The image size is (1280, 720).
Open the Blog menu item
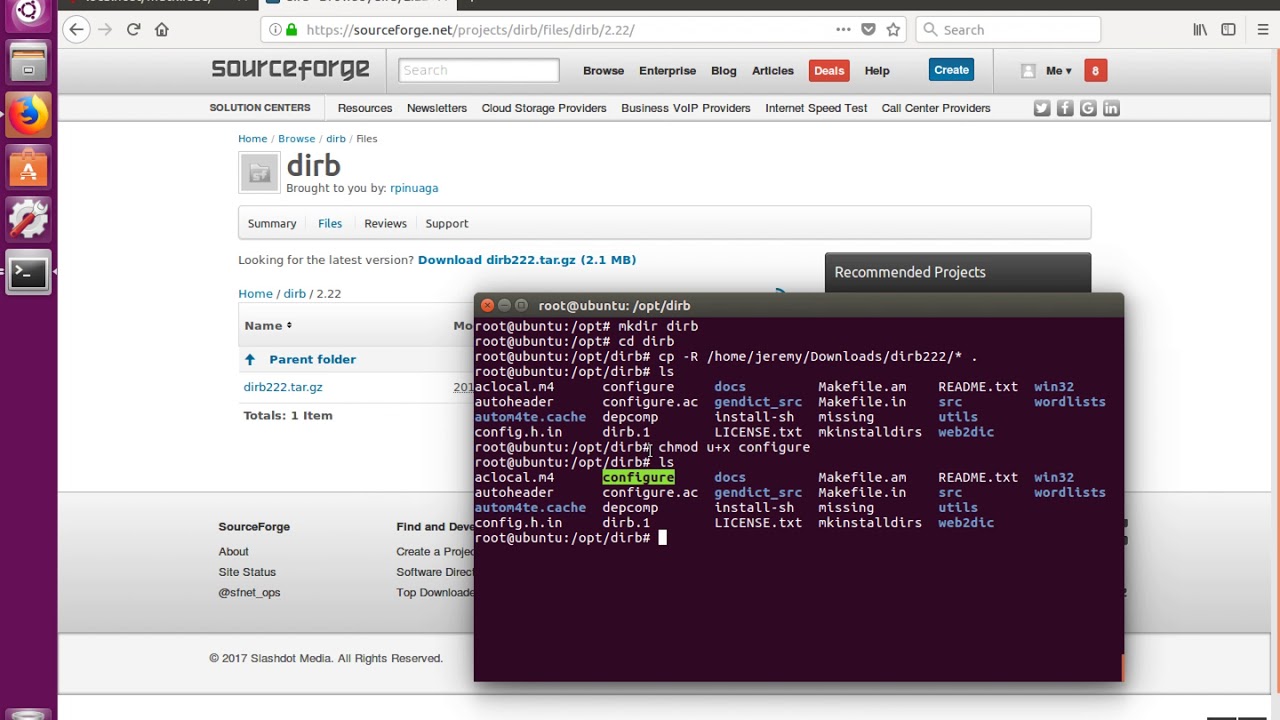[x=723, y=71]
